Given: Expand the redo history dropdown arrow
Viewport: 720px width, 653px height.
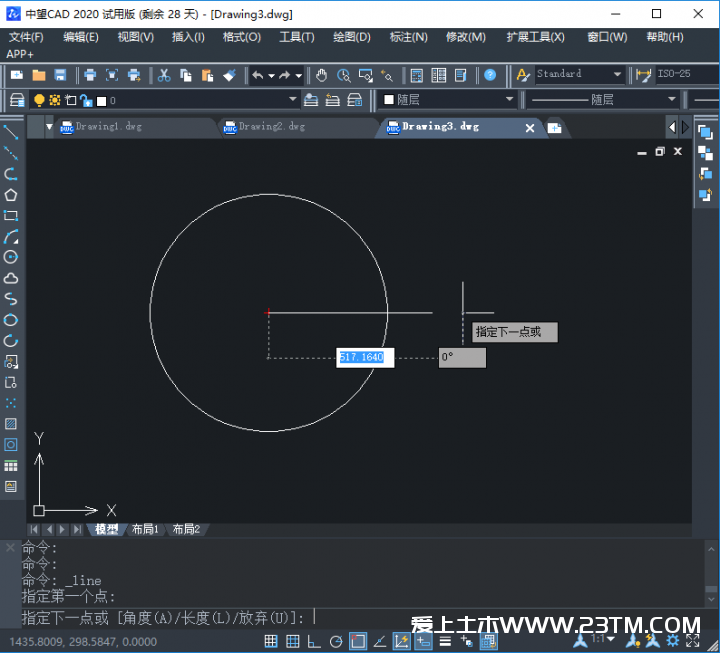Looking at the screenshot, I should (299, 75).
